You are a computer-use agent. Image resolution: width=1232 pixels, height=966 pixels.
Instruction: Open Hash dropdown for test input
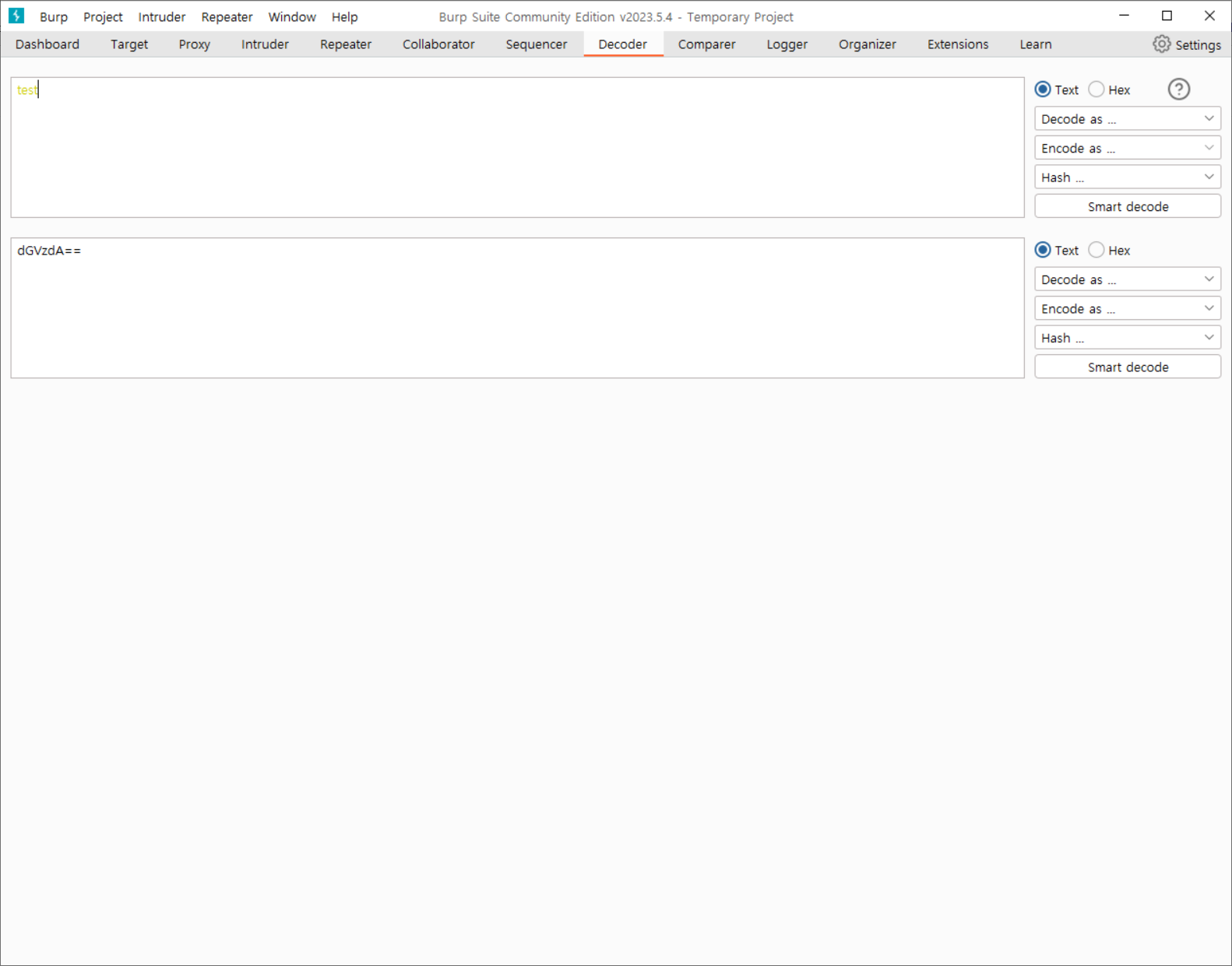pyautogui.click(x=1127, y=177)
